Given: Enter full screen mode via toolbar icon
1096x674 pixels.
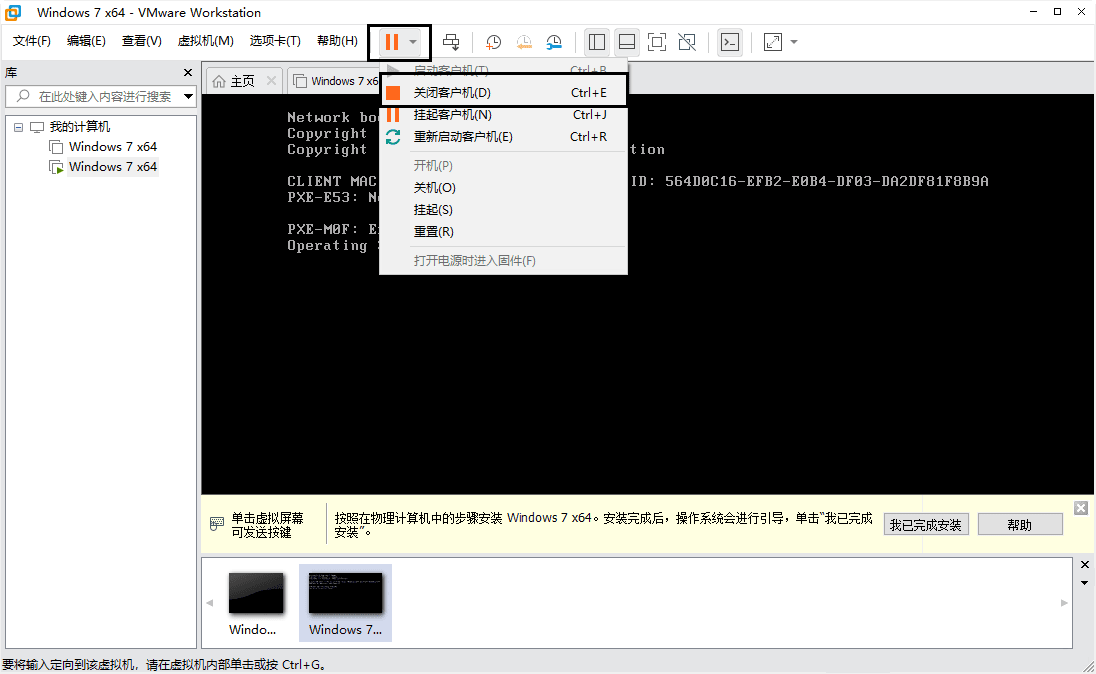Looking at the screenshot, I should [x=657, y=42].
